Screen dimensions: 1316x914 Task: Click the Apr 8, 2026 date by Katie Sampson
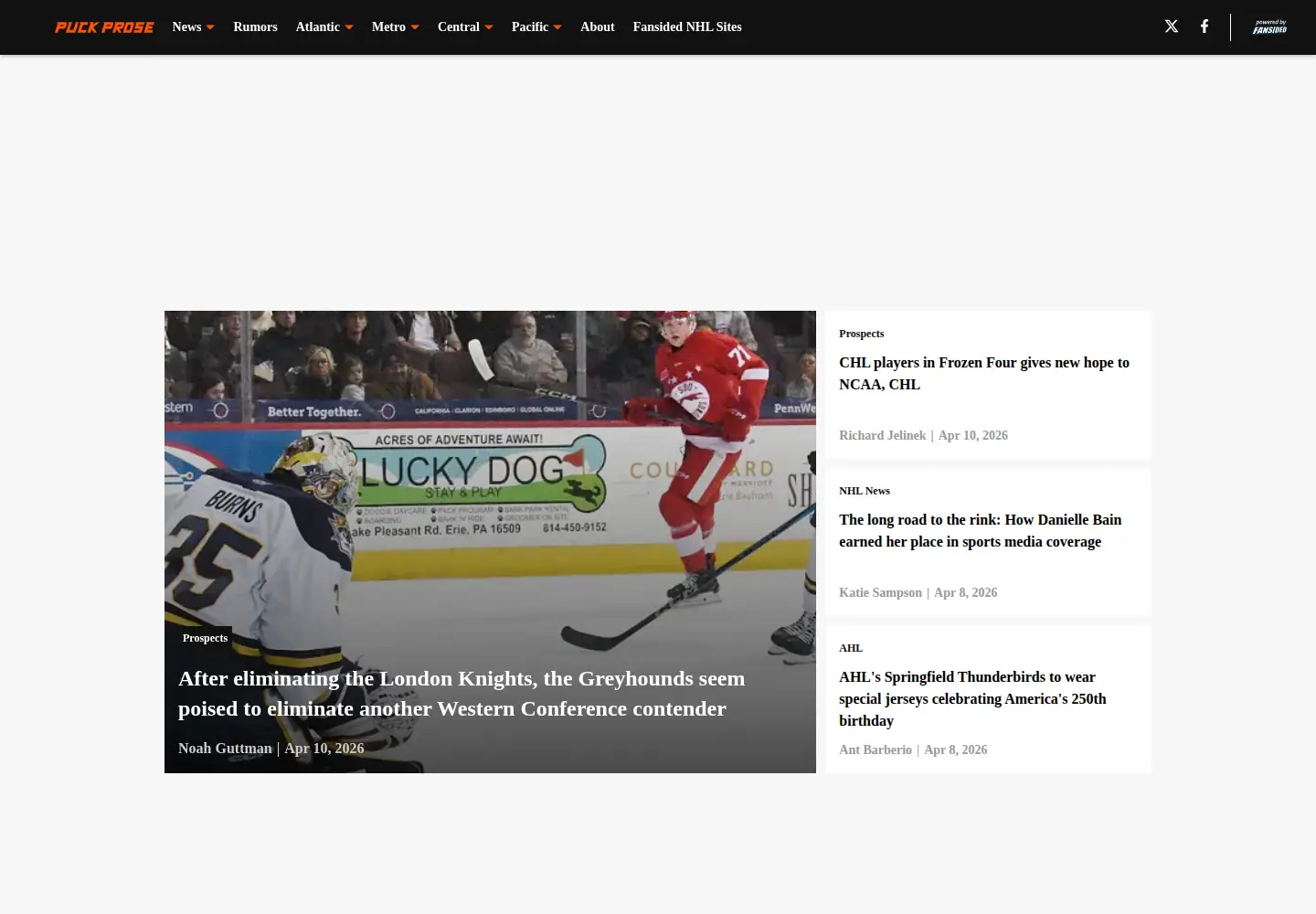[x=966, y=593]
